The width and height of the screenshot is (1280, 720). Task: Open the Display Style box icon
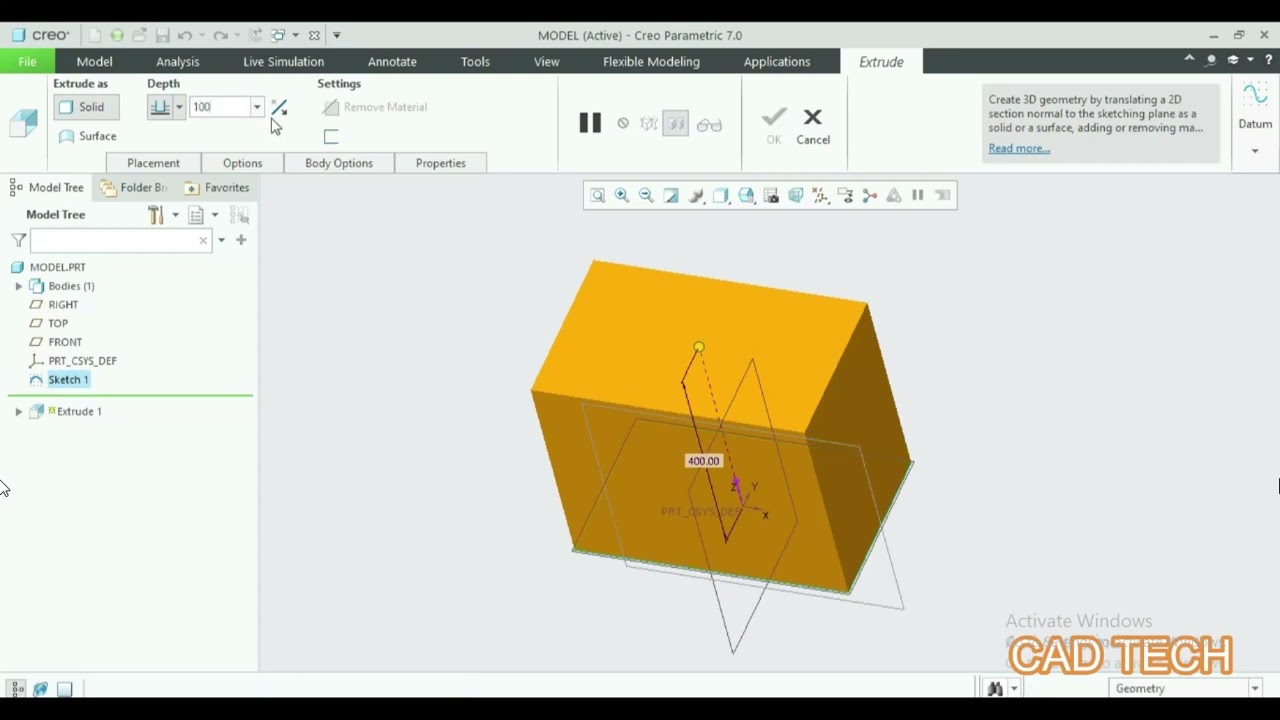[x=721, y=195]
